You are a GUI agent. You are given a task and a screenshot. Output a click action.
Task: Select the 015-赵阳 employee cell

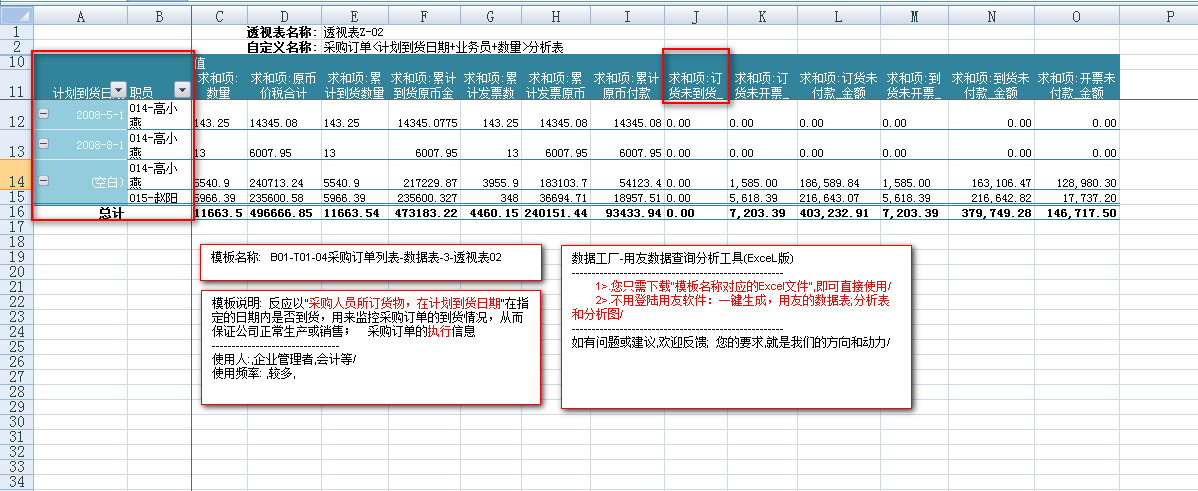pos(158,199)
